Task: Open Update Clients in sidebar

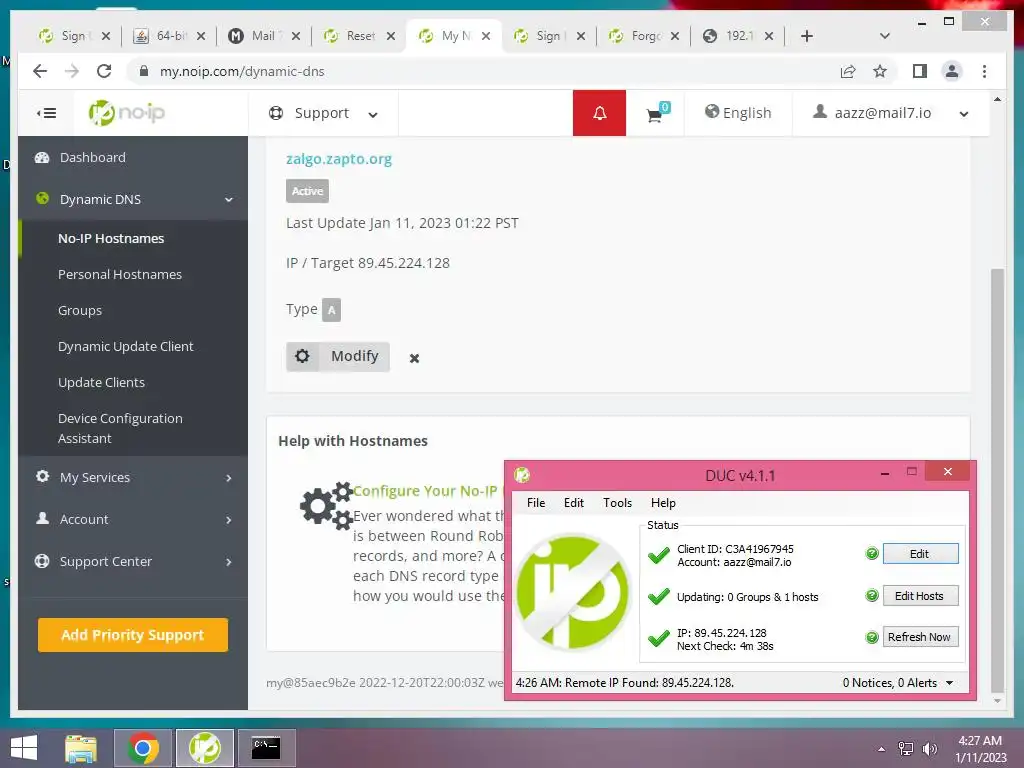Action: tap(101, 382)
